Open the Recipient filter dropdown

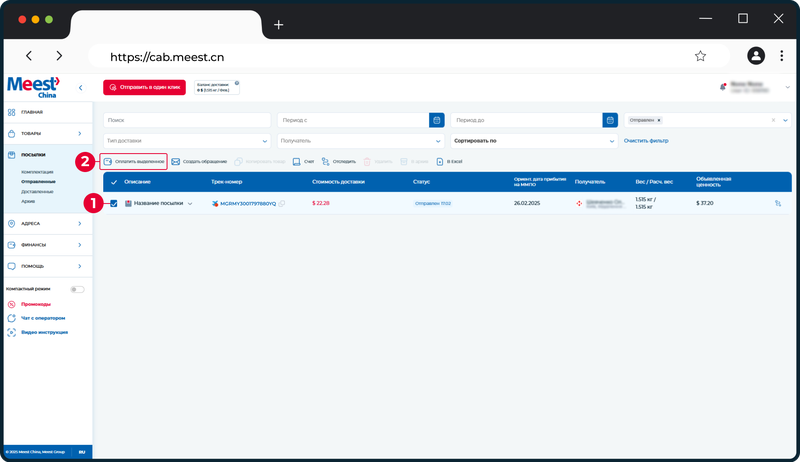(x=360, y=141)
